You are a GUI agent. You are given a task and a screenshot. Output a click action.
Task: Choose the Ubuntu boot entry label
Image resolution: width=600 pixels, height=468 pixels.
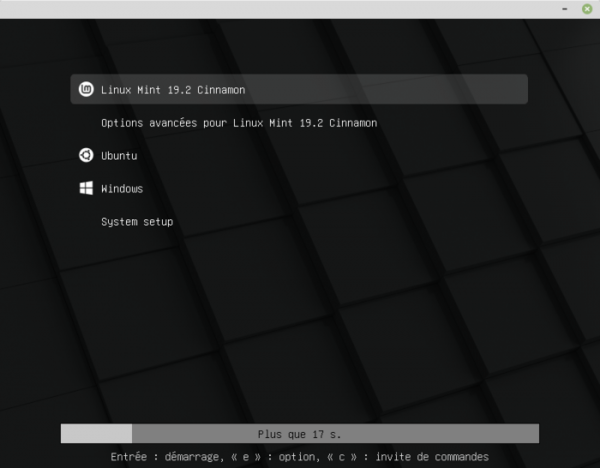(119, 156)
